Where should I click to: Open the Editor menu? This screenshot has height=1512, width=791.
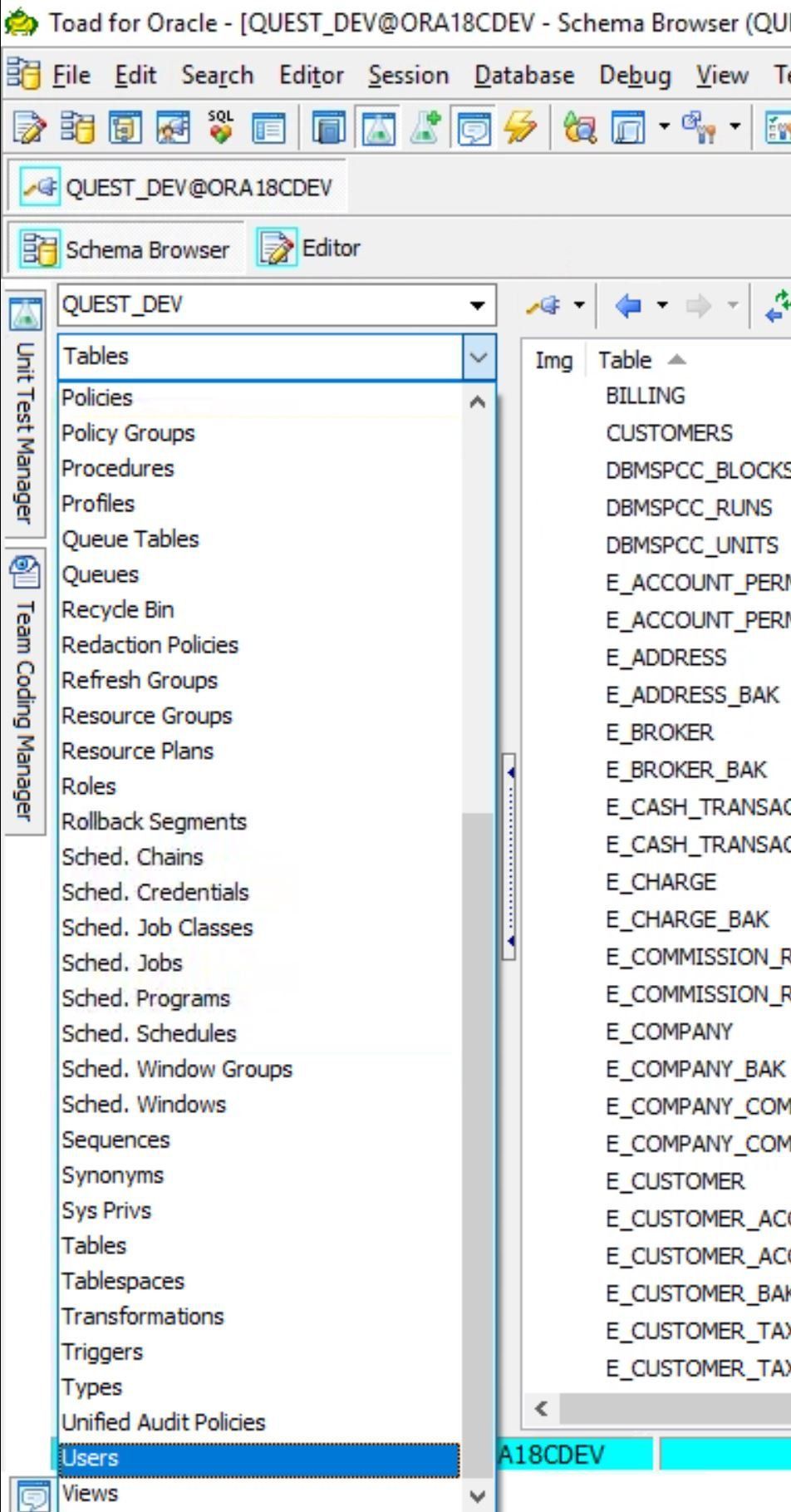tap(311, 76)
